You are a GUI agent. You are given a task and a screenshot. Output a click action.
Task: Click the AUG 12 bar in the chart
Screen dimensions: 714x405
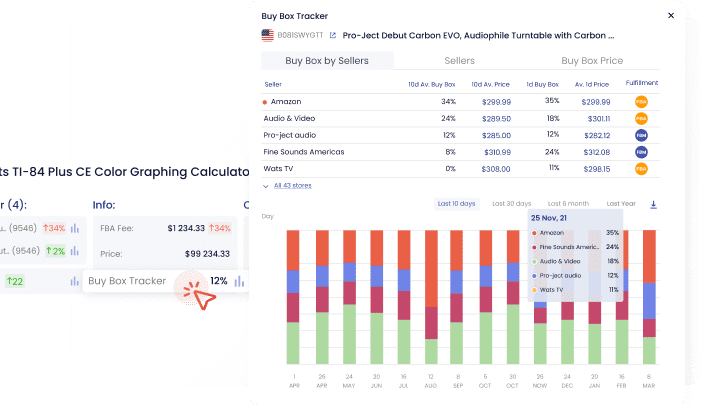pyautogui.click(x=430, y=298)
